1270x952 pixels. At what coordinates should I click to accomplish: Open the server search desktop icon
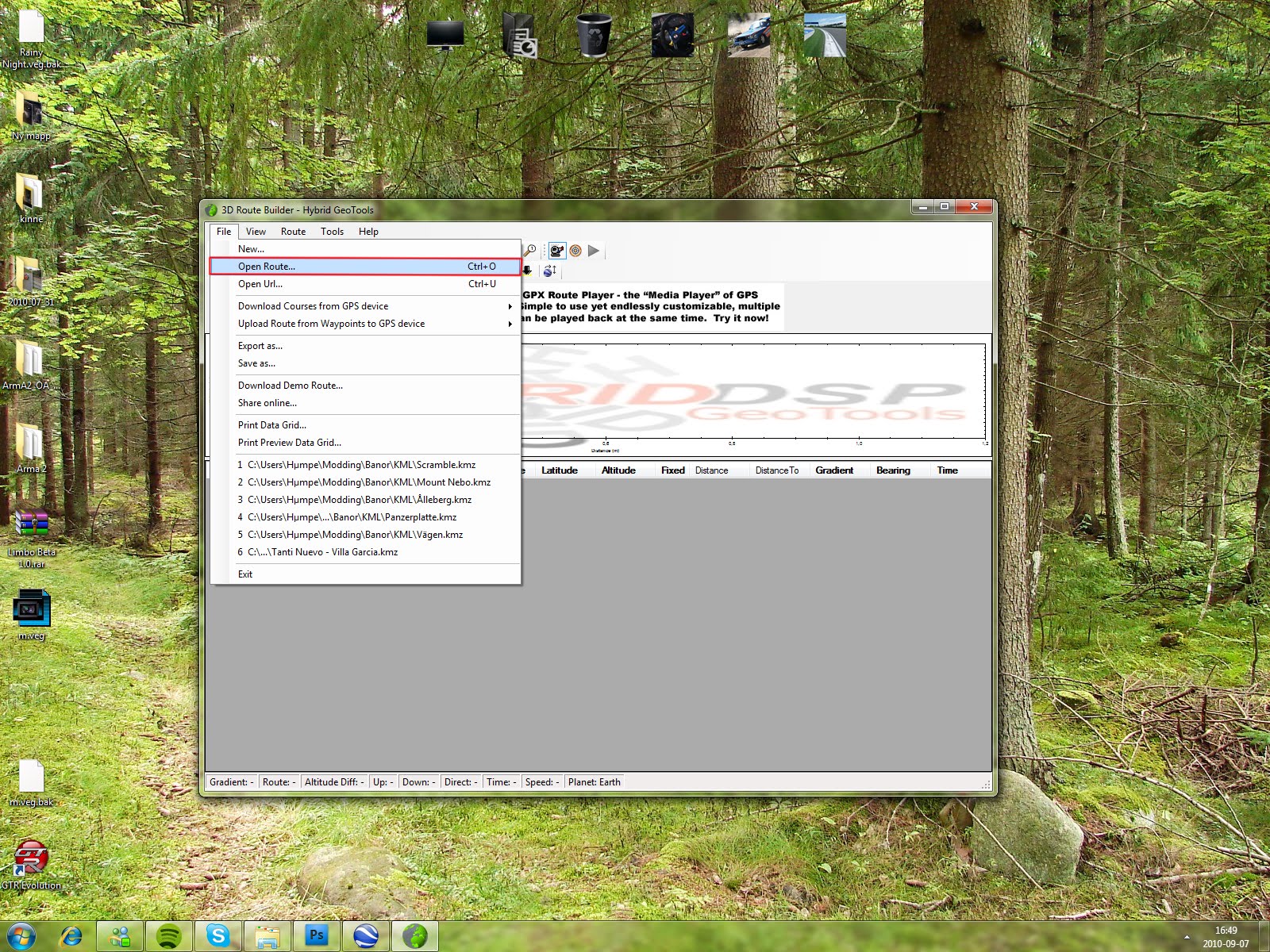pyautogui.click(x=519, y=36)
